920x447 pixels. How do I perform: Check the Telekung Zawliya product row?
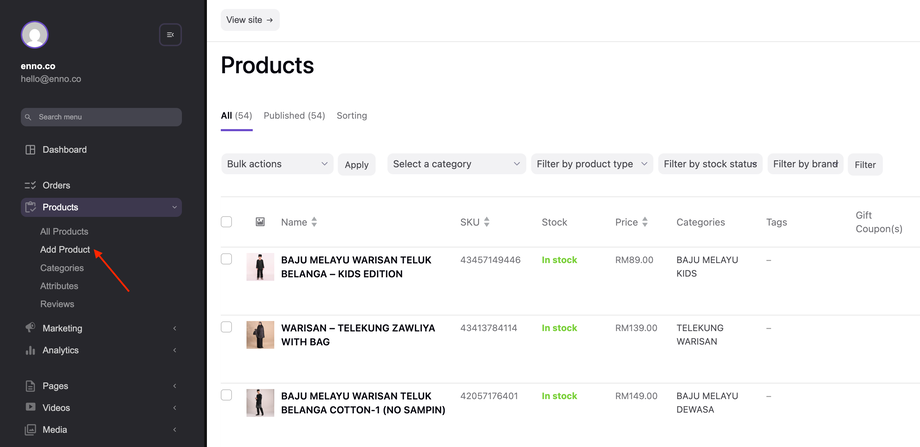tap(226, 328)
